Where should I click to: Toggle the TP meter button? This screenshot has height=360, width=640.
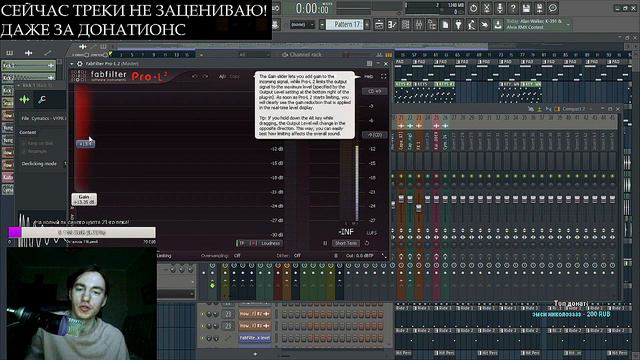click(242, 243)
